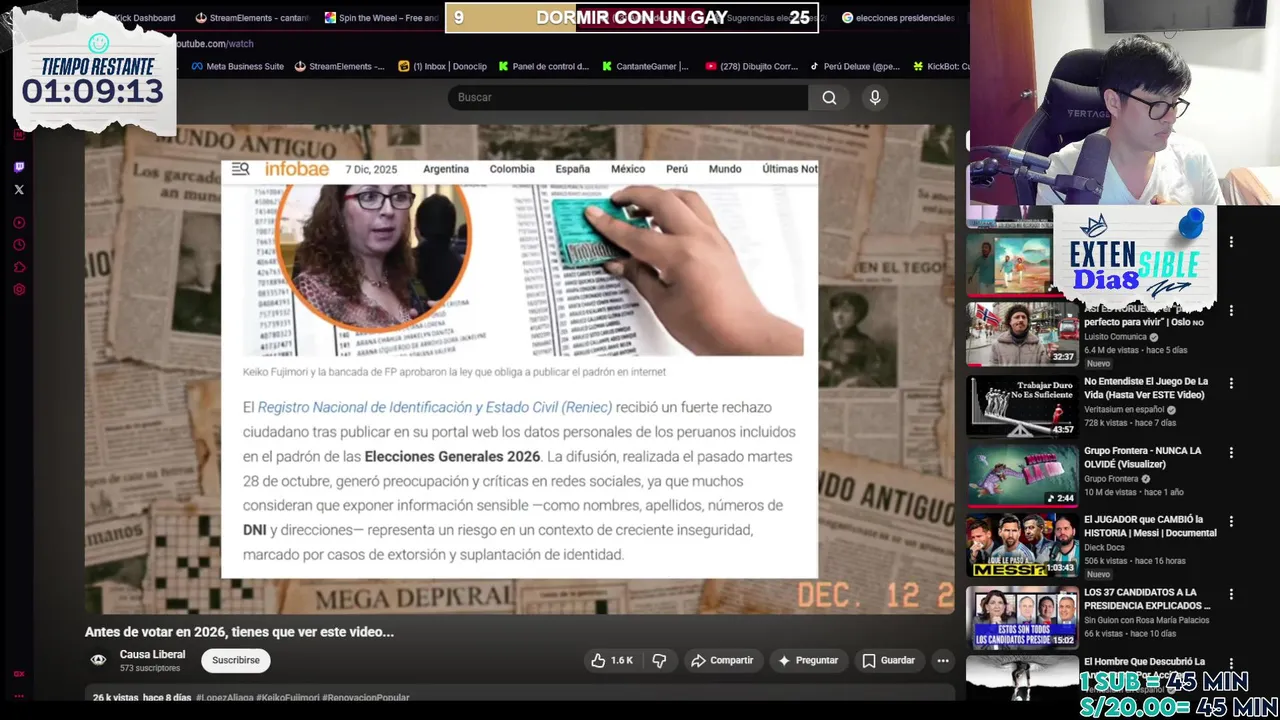Open options menu for Oslo video
Viewport: 1280px width, 720px height.
tap(1231, 311)
